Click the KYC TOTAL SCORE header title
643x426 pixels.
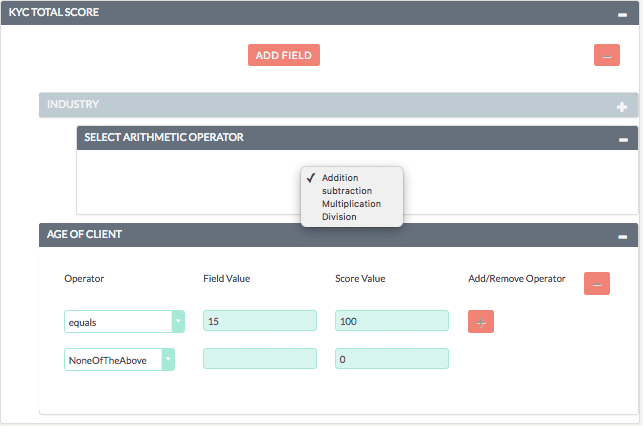54,12
